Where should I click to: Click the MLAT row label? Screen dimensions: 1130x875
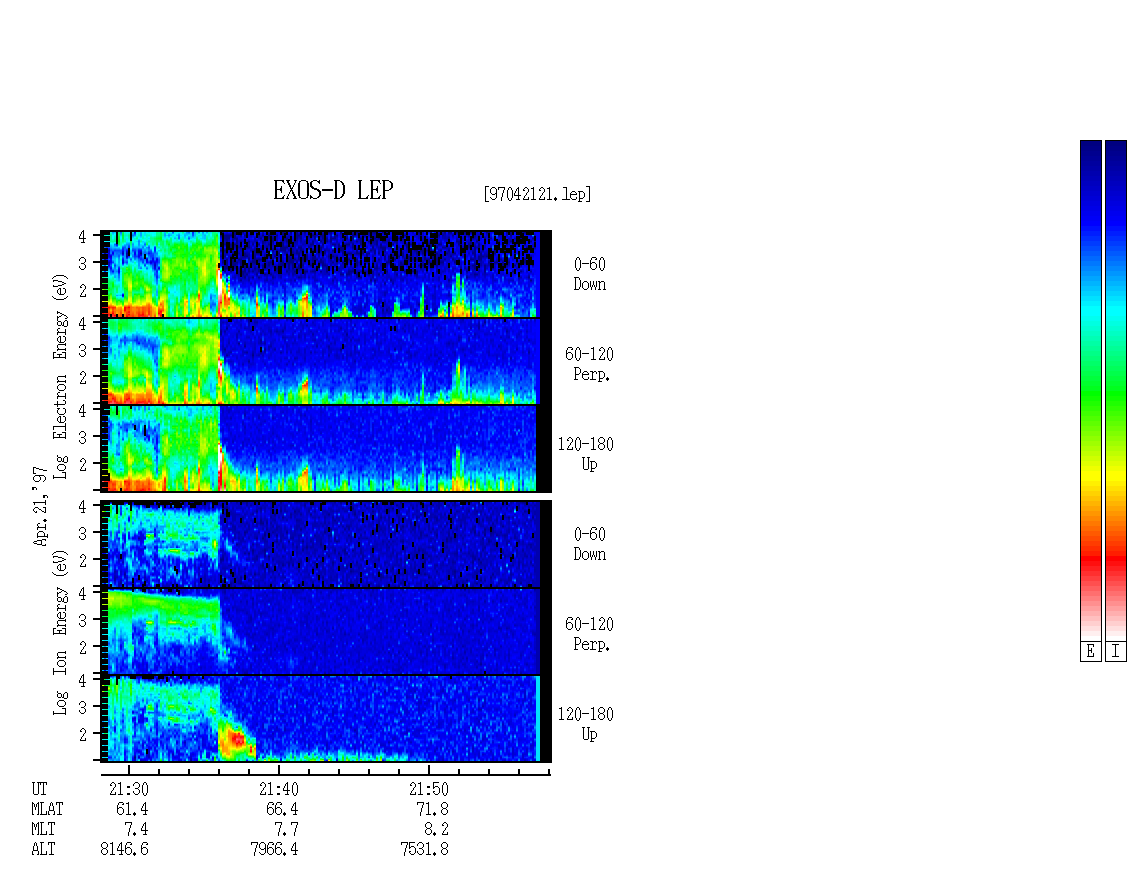tap(47, 809)
